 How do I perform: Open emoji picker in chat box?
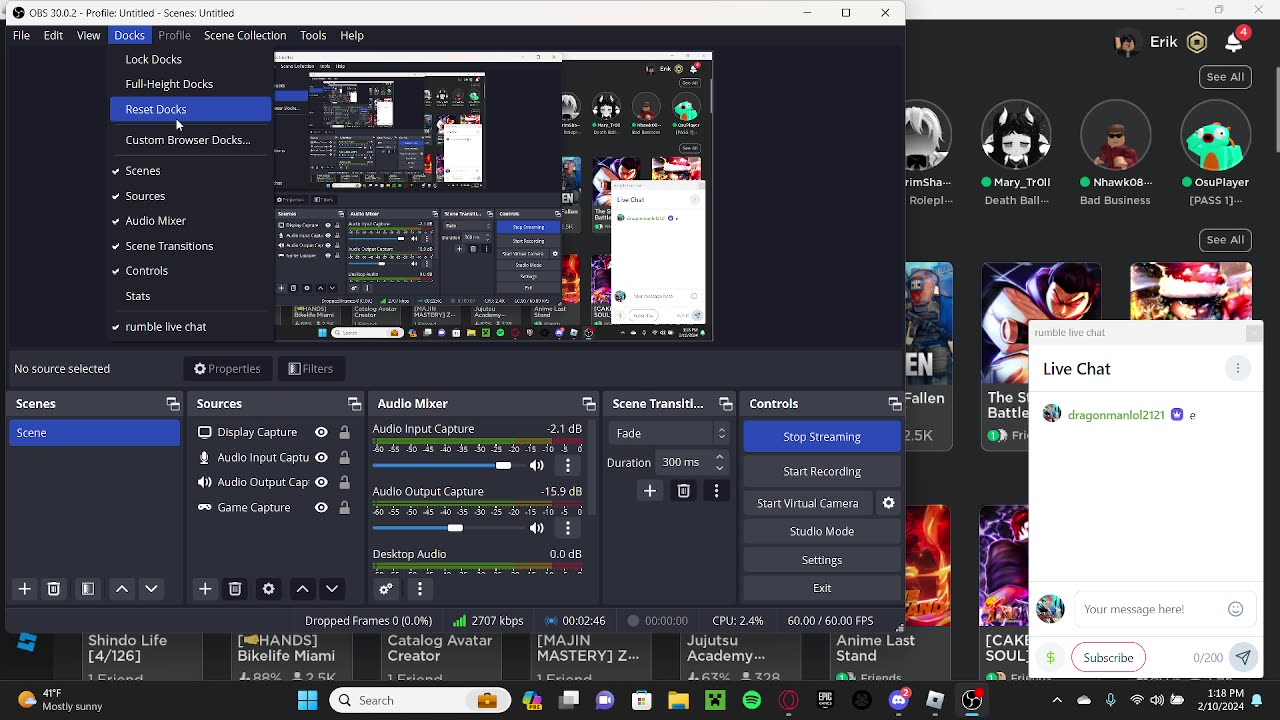pyautogui.click(x=1236, y=609)
